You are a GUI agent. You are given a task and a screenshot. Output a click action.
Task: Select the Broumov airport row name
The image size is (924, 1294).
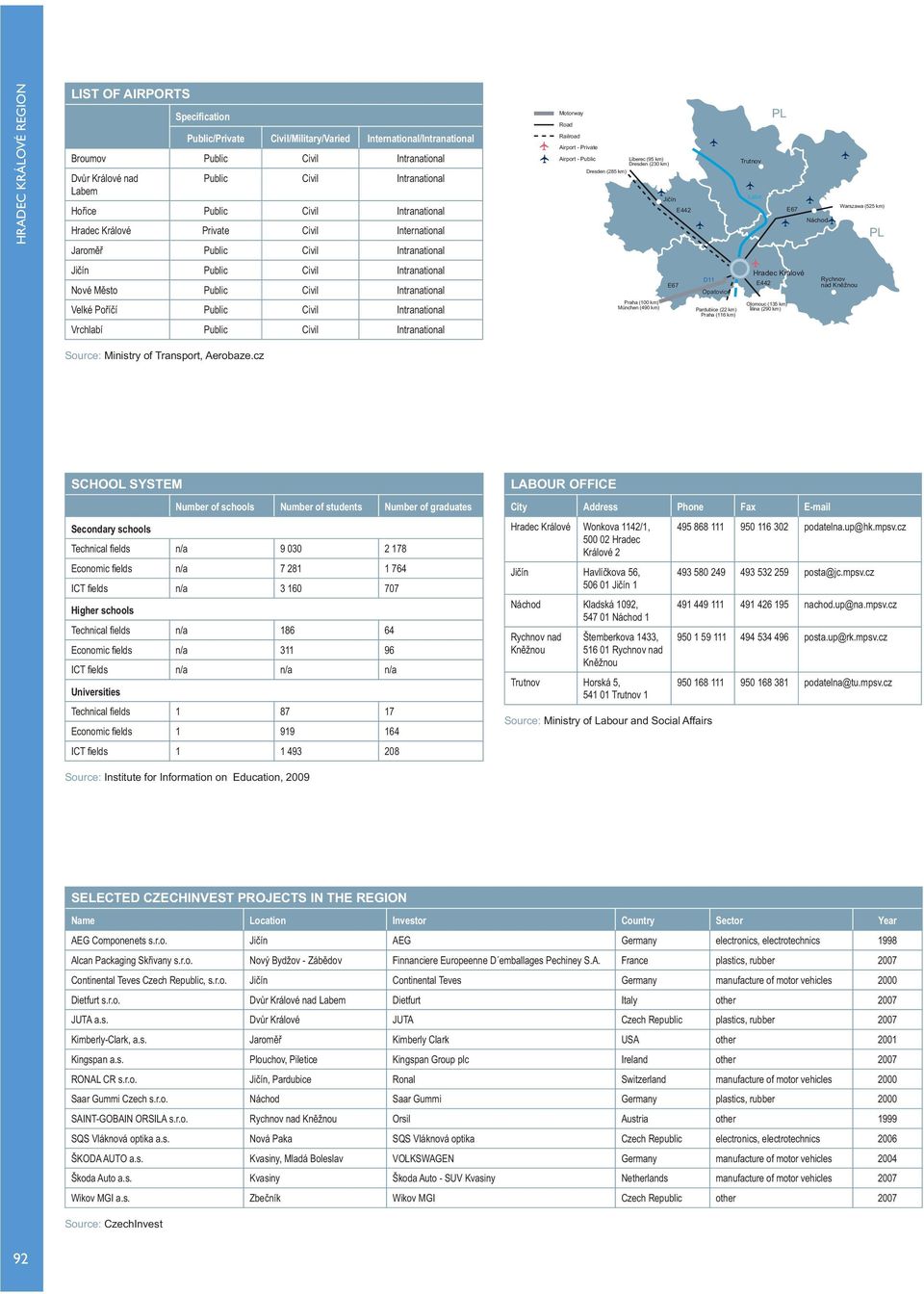(x=89, y=159)
